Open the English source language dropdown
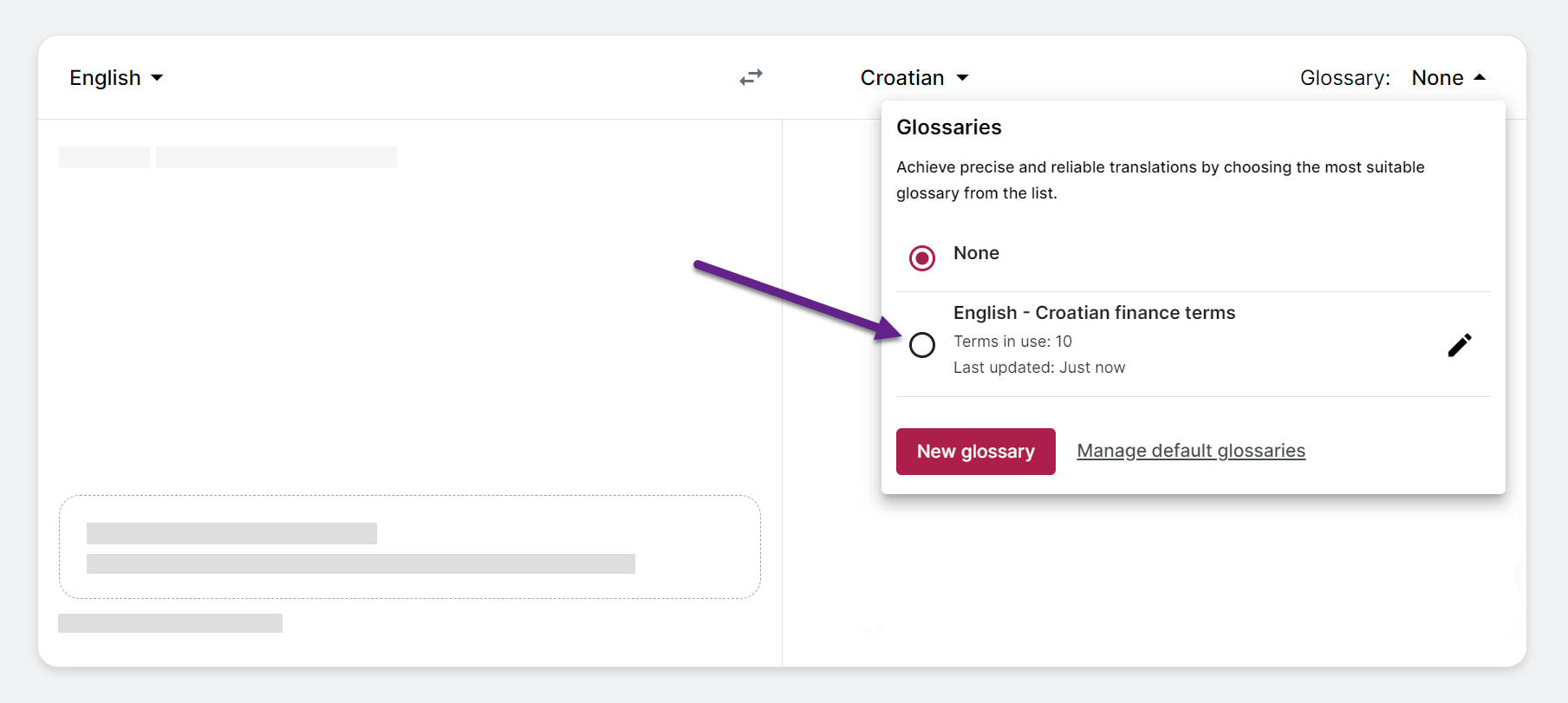This screenshot has height=703, width=1568. coord(116,78)
